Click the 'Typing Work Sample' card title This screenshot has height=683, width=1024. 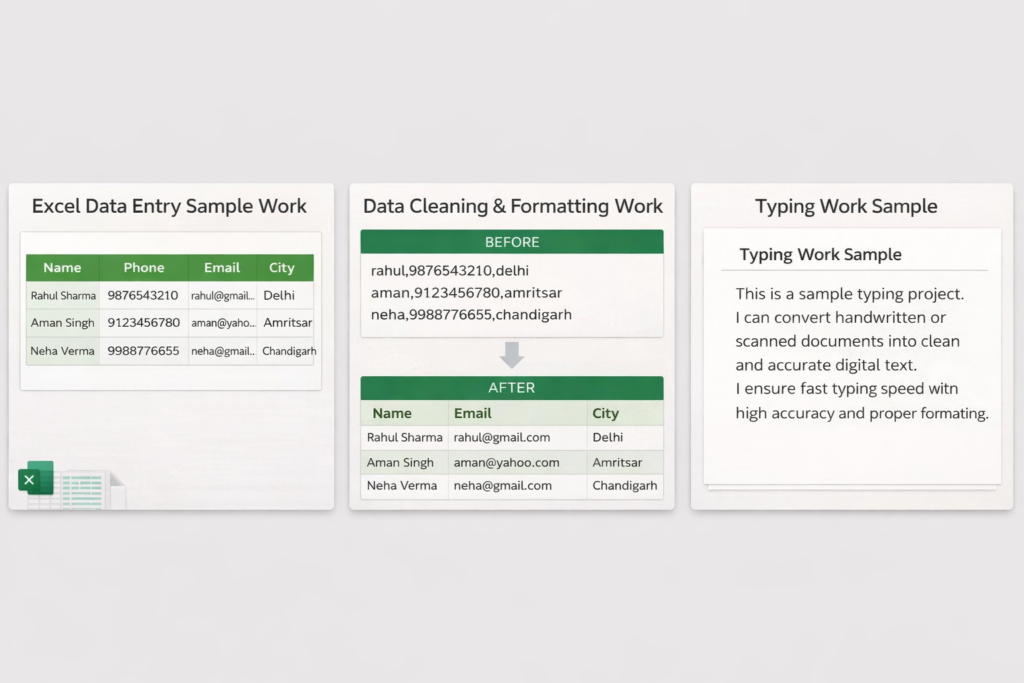[x=846, y=206]
